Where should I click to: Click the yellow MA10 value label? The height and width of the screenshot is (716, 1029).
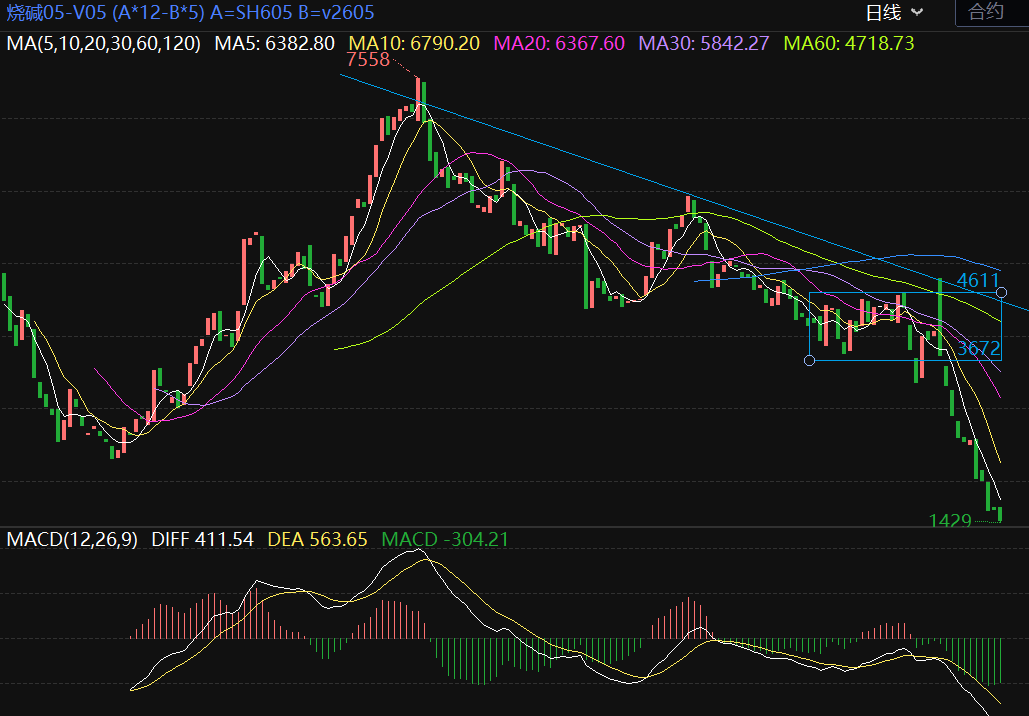[x=414, y=44]
